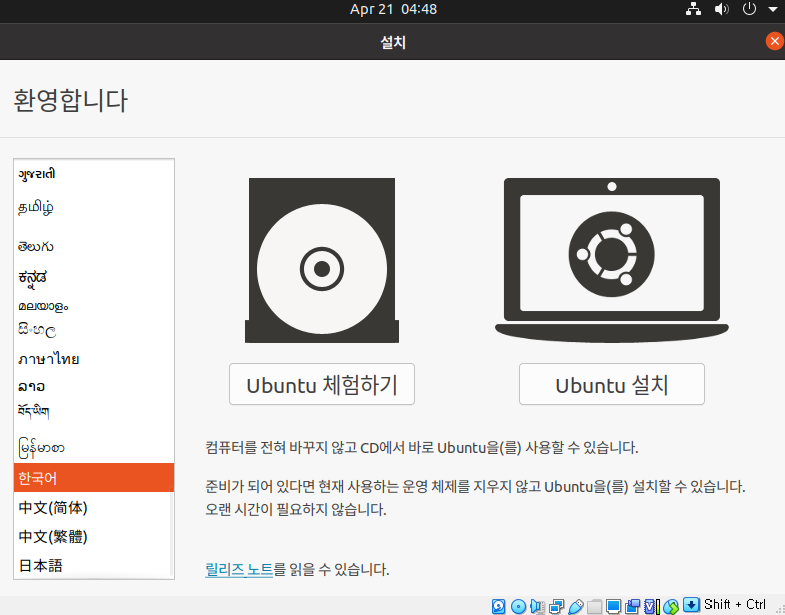Open the 릴리즈 노트 link

239,569
